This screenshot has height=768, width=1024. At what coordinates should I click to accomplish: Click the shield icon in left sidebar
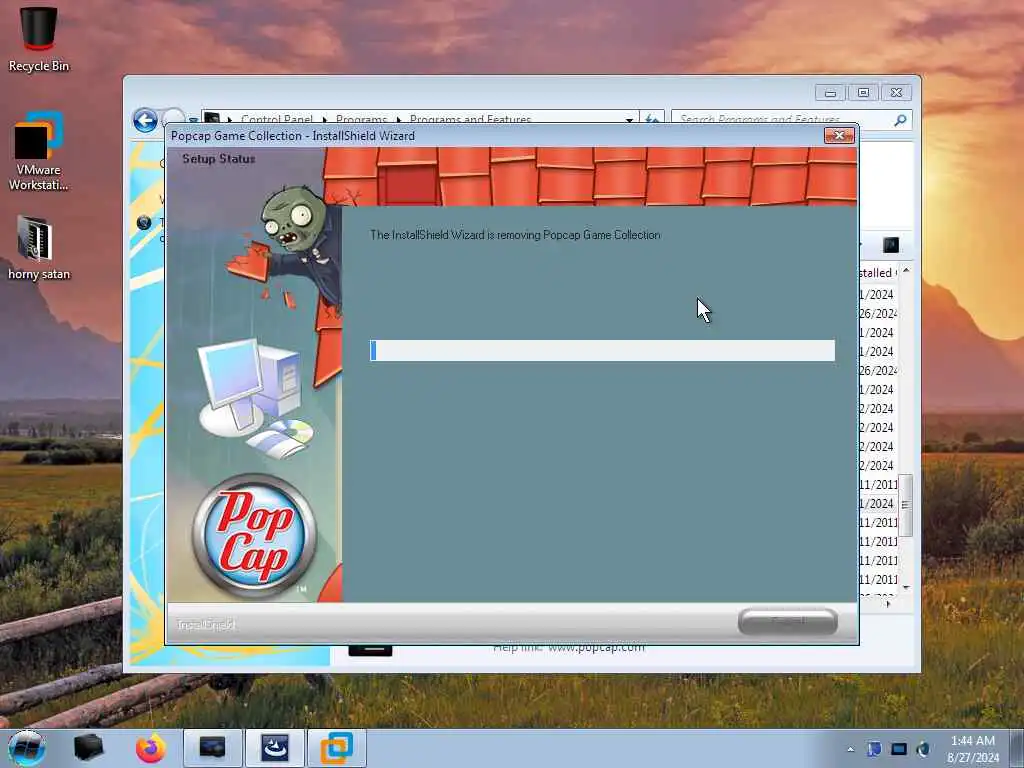(144, 222)
